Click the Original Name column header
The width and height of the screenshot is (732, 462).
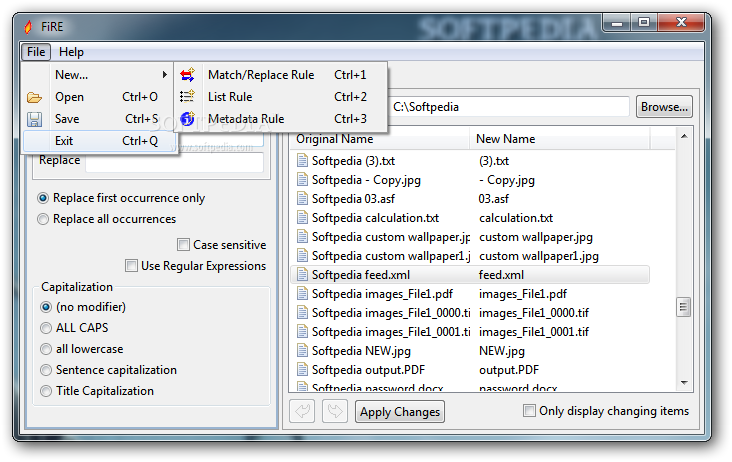379,139
